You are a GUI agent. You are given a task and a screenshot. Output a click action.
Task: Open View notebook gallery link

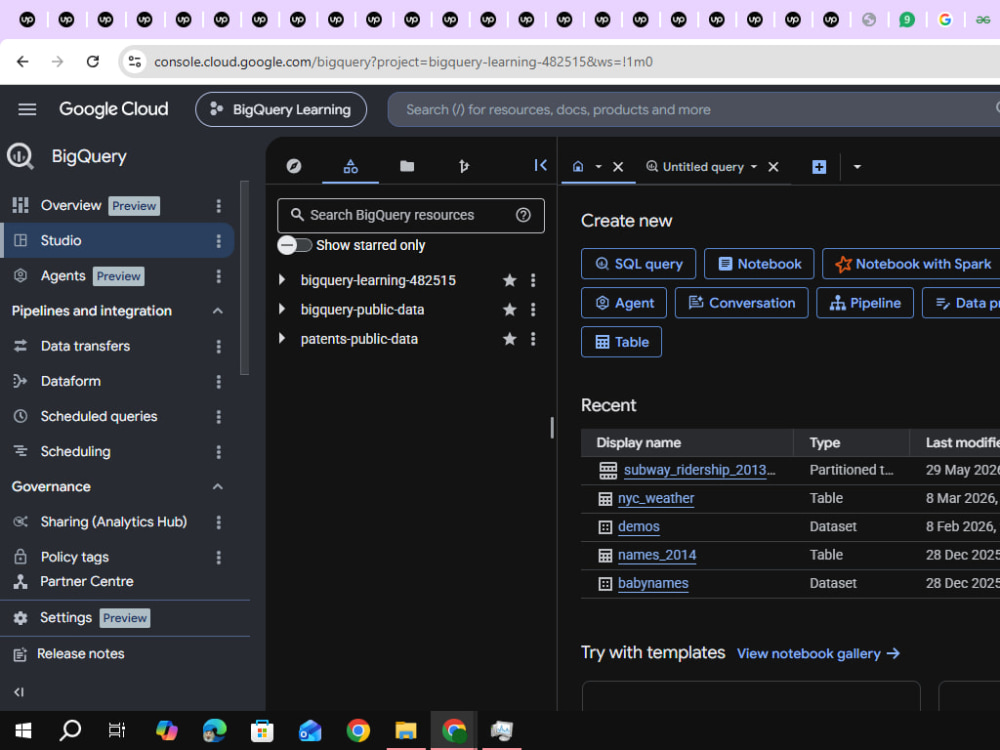click(818, 654)
